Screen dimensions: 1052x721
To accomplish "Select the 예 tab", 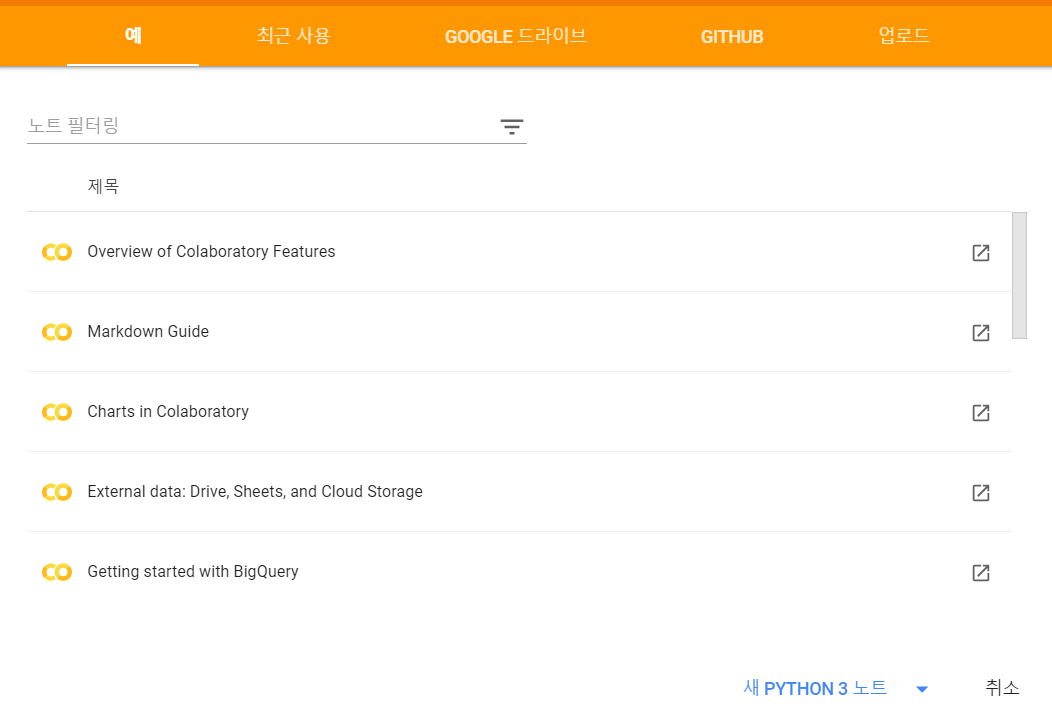I will click(133, 36).
